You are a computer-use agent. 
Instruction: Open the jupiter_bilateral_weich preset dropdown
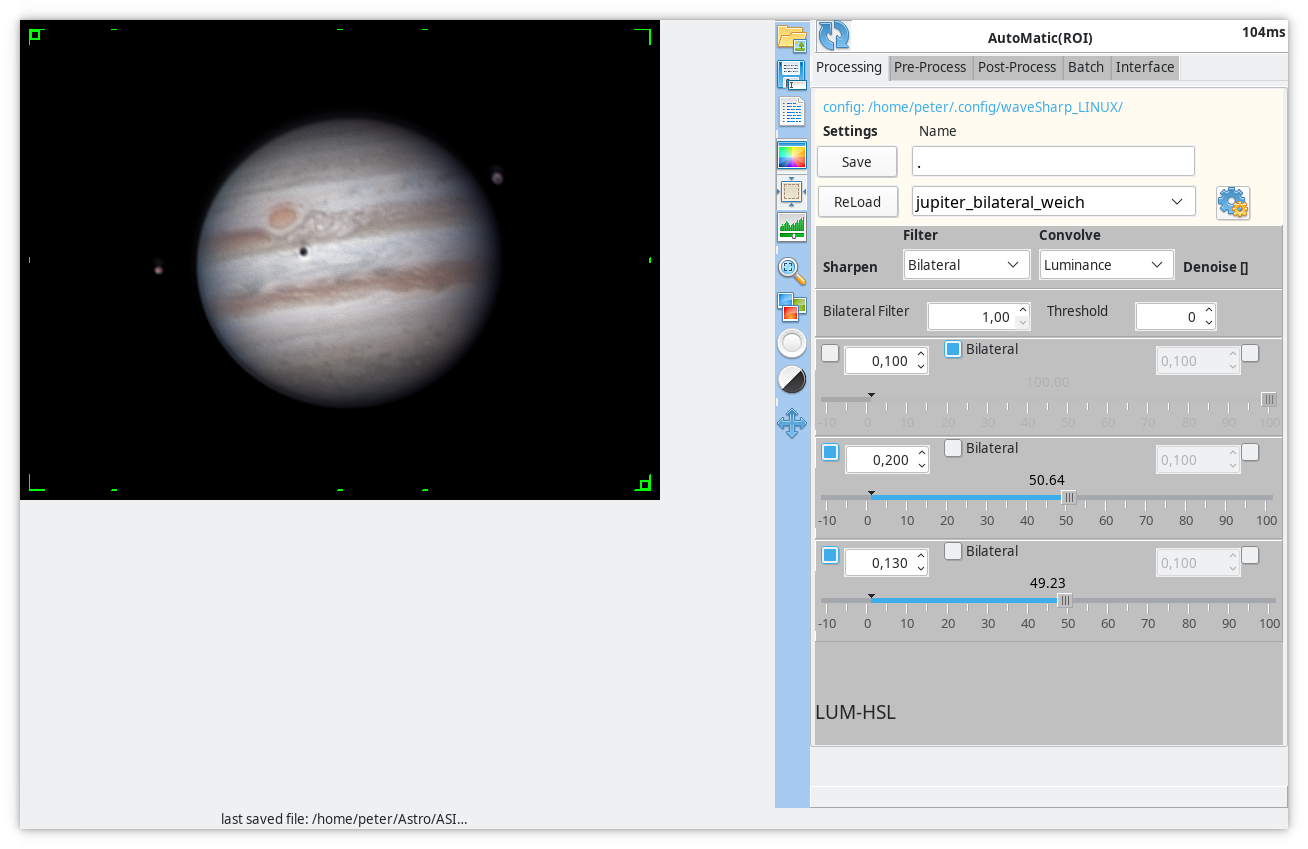[1054, 202]
